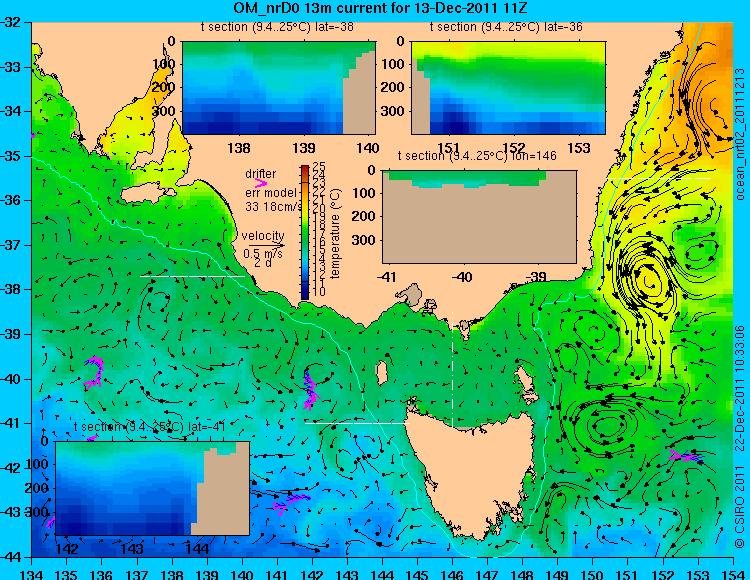Click the 'ocean_nr02_20111213' vertical side label
750x580 pixels.
point(740,134)
